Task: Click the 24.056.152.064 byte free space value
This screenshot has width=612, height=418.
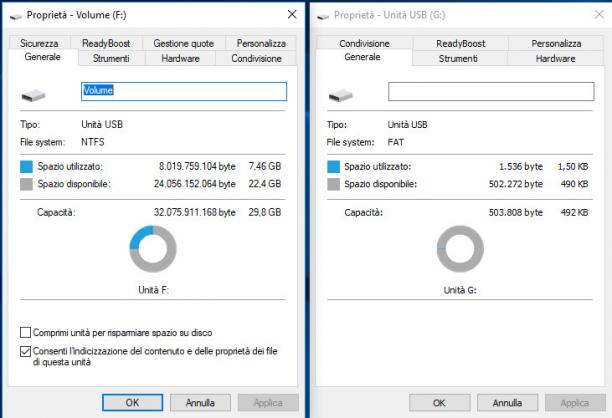Action: tap(195, 184)
